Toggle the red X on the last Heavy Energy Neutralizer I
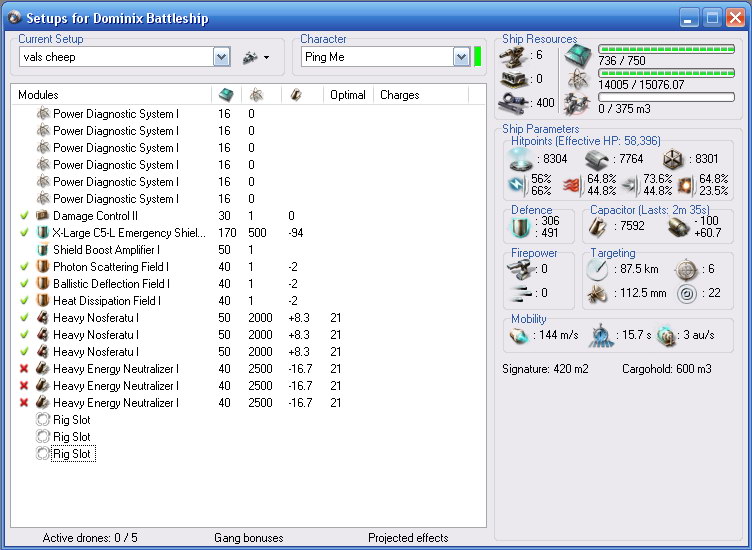This screenshot has height=550, width=752. point(25,403)
